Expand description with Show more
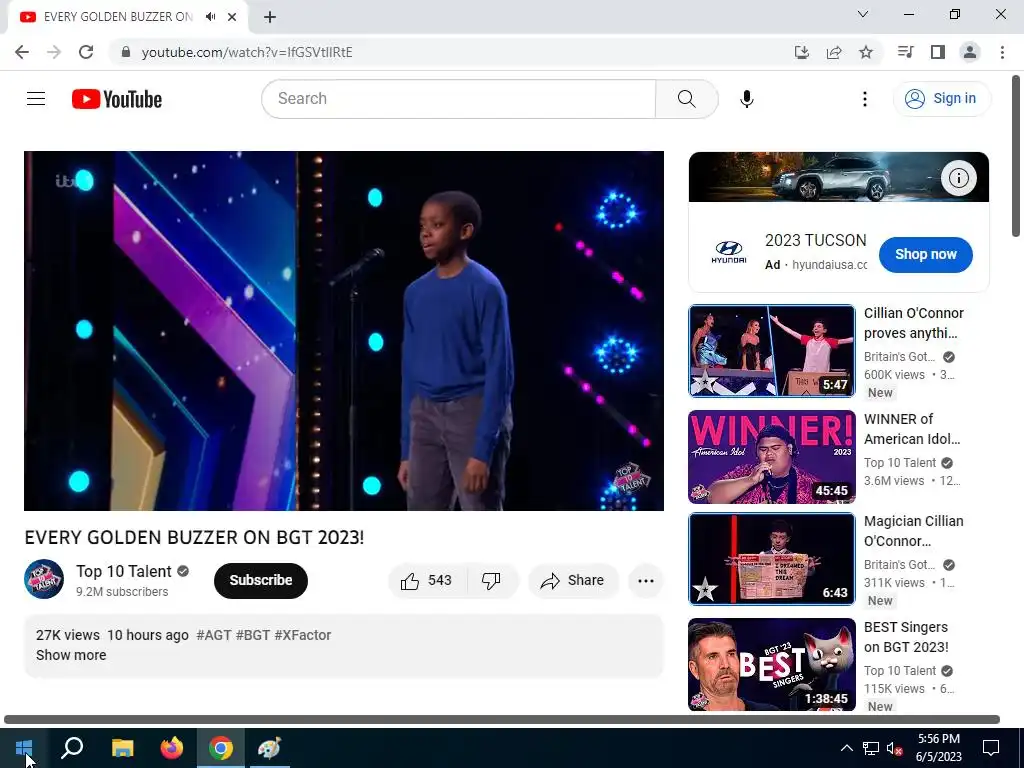 (71, 655)
